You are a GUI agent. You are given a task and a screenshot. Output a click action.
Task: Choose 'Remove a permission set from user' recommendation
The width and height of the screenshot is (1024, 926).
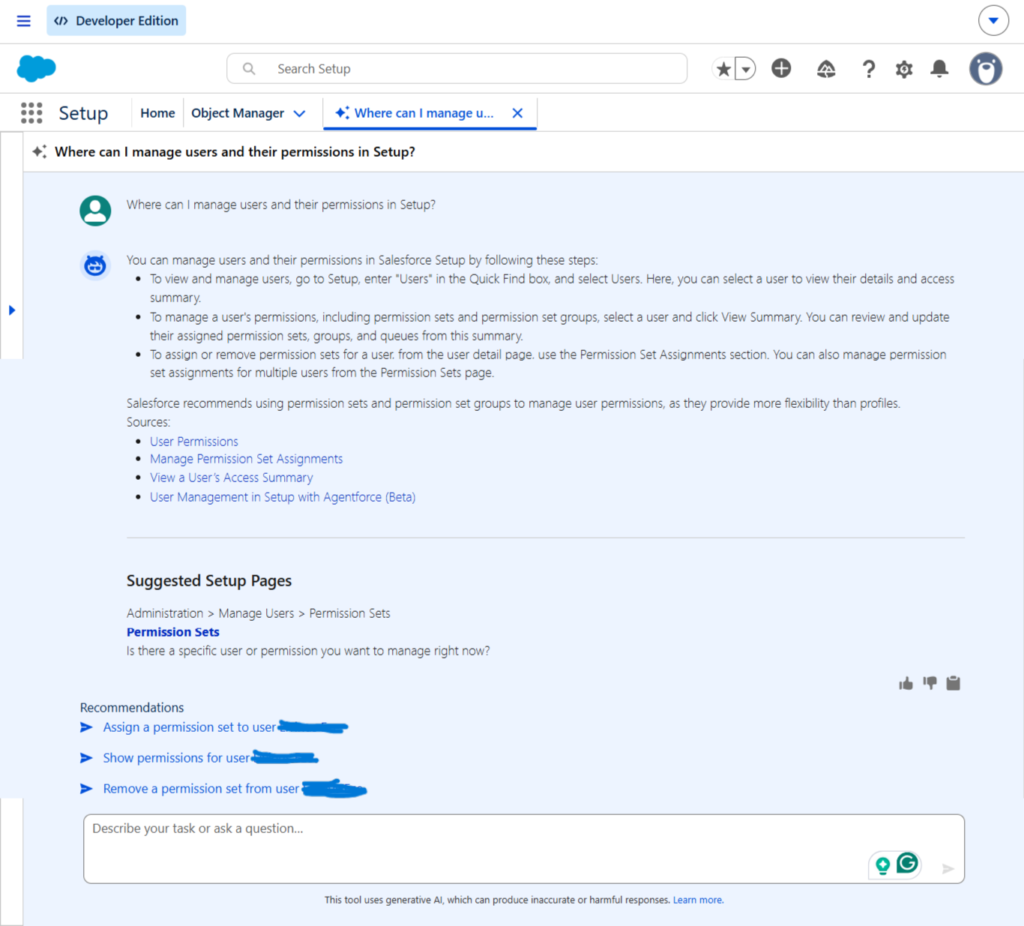click(201, 789)
